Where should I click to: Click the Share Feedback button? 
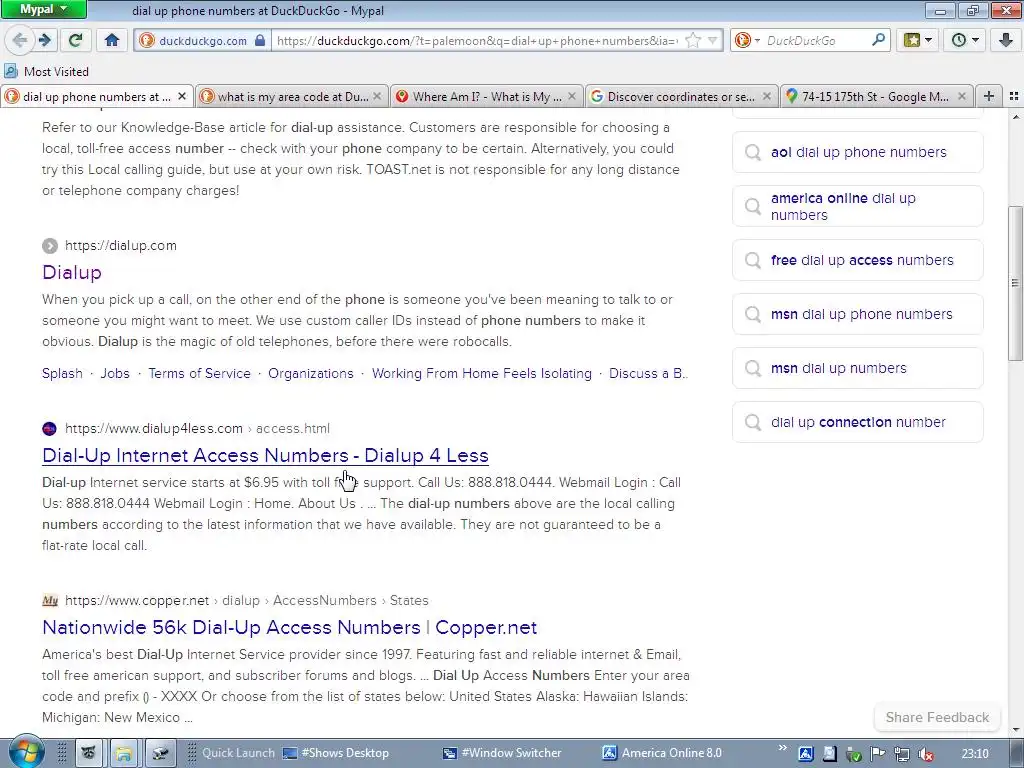coord(937,717)
